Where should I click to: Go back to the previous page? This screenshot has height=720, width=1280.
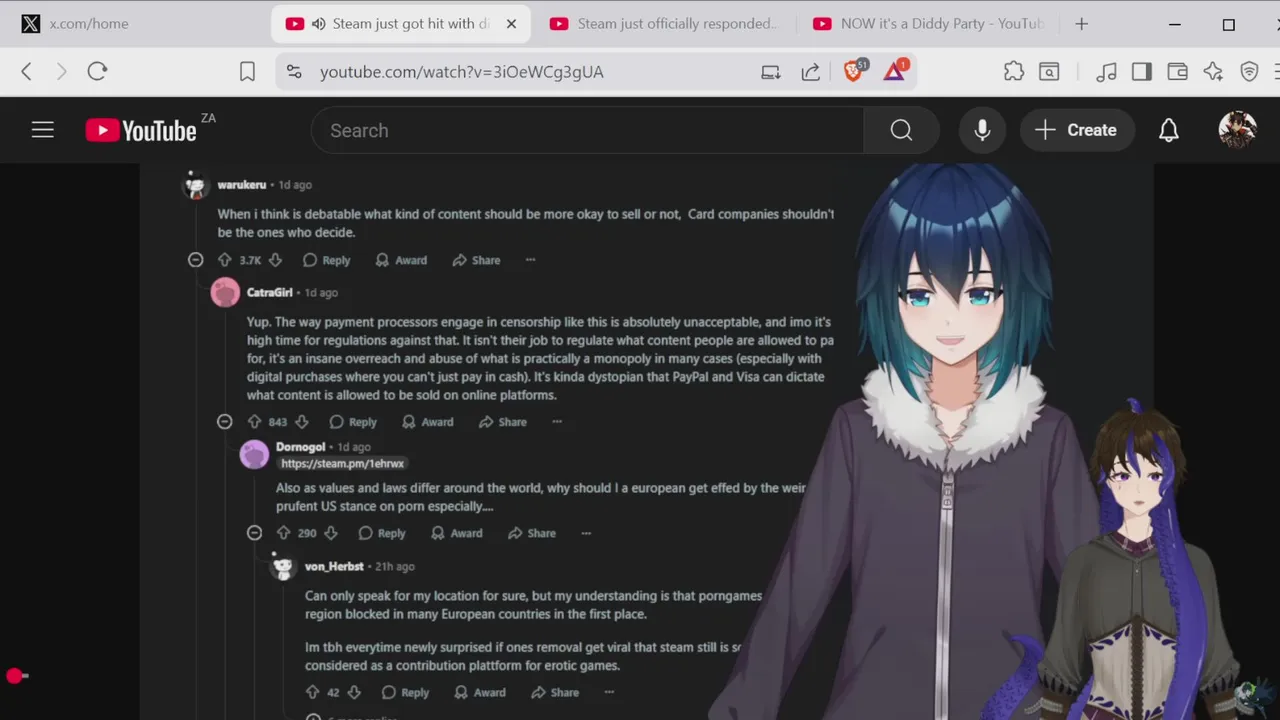(27, 71)
